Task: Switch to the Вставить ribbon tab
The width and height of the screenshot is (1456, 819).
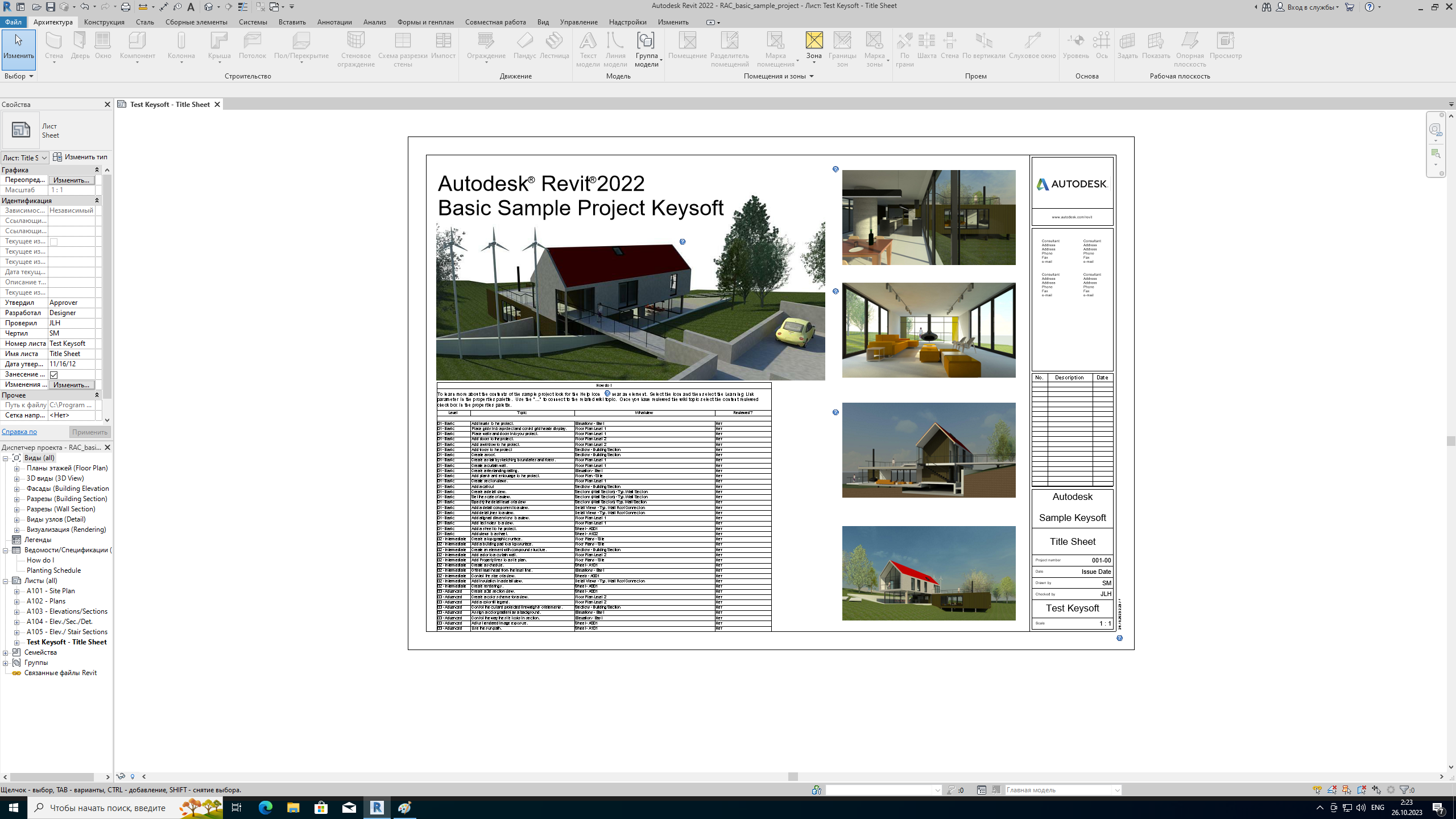Action: 292,22
